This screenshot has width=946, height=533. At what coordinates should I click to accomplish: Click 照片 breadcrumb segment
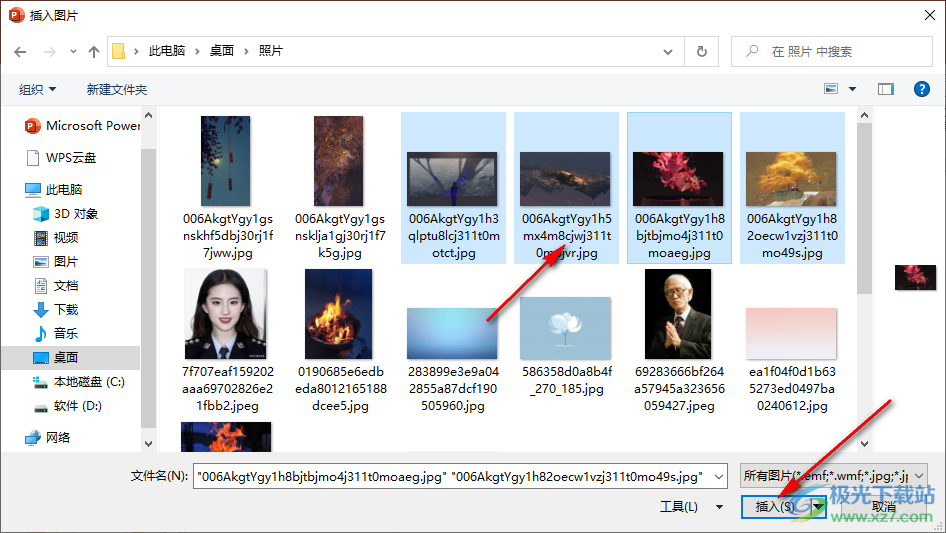coord(270,51)
